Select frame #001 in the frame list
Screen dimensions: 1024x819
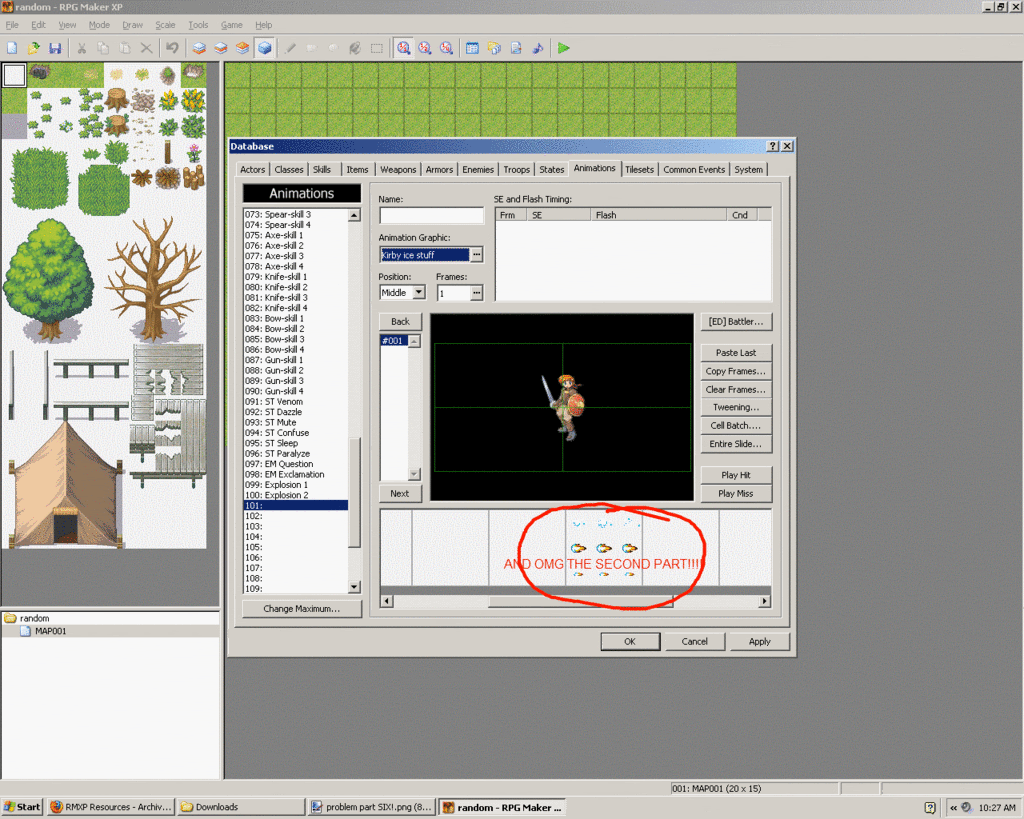pos(394,341)
